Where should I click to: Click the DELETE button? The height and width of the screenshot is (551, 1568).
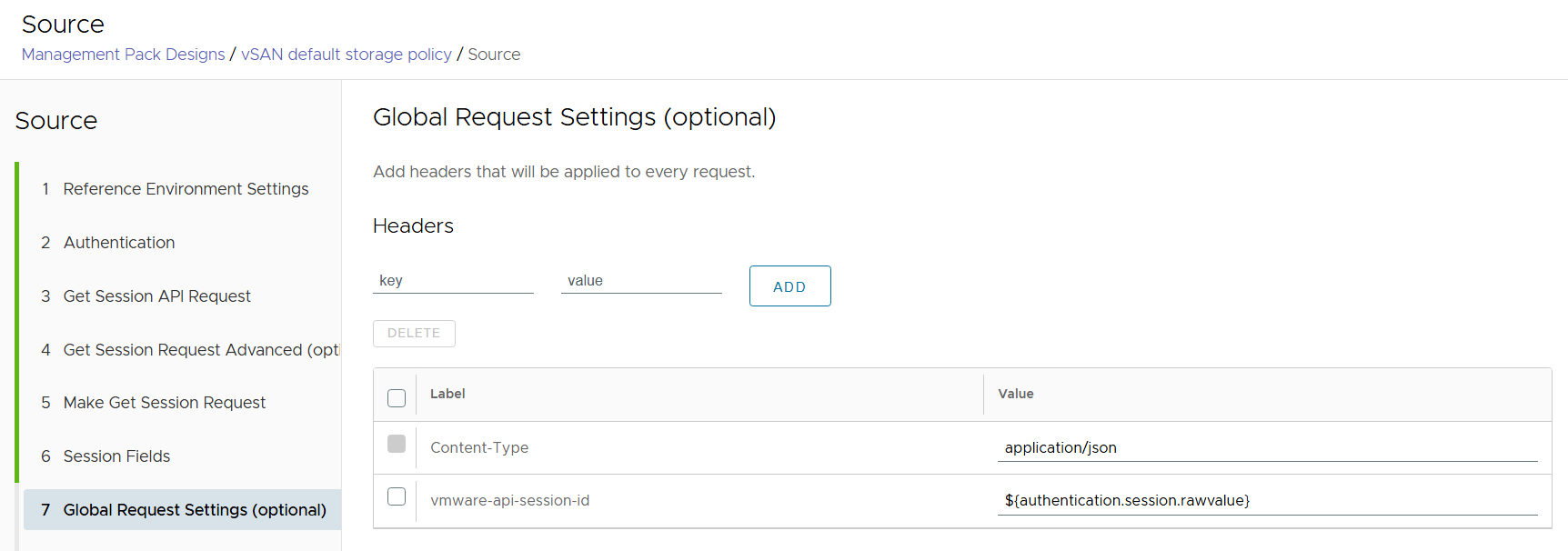[414, 334]
